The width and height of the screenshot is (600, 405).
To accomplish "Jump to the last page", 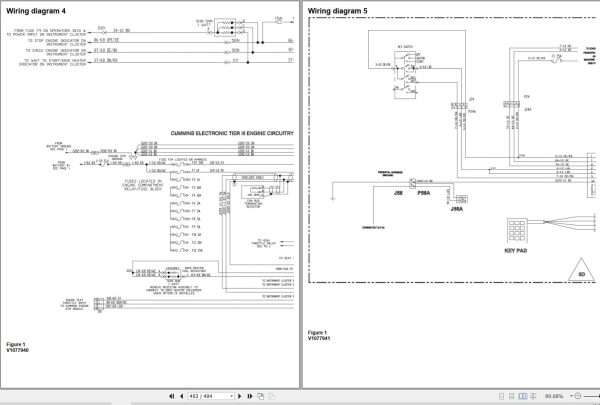I will tap(250, 396).
